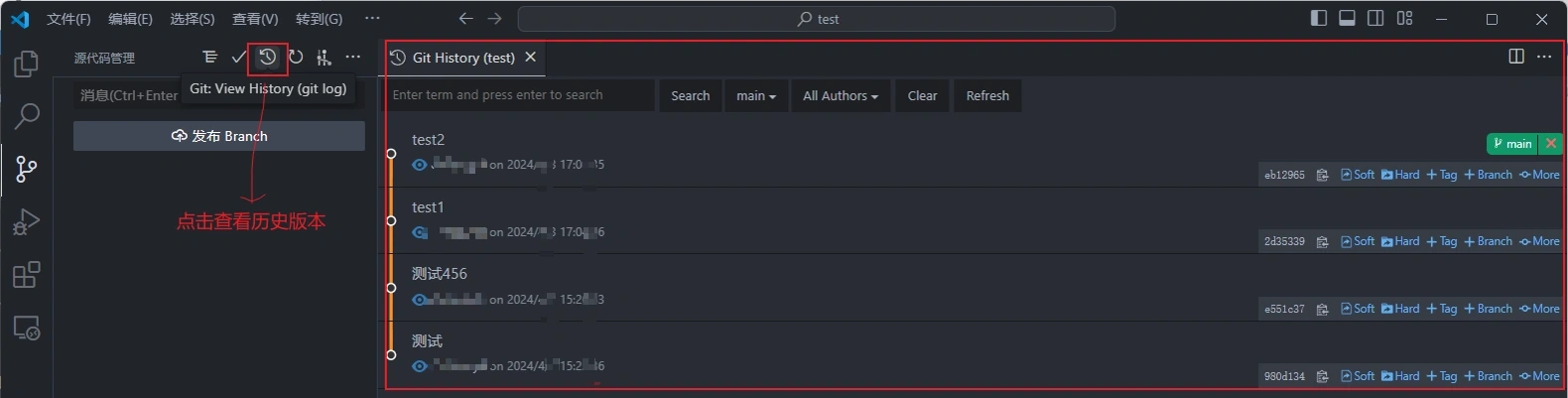Open the Remote Explorer view icon

[27, 328]
